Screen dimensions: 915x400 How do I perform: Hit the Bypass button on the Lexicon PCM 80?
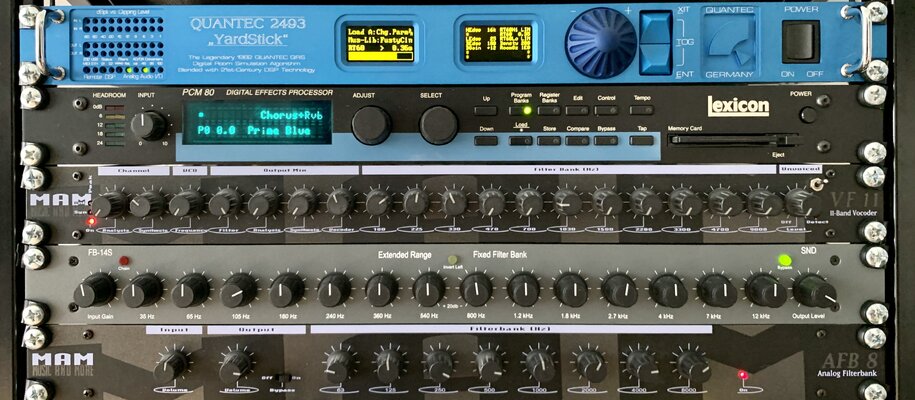tap(606, 141)
